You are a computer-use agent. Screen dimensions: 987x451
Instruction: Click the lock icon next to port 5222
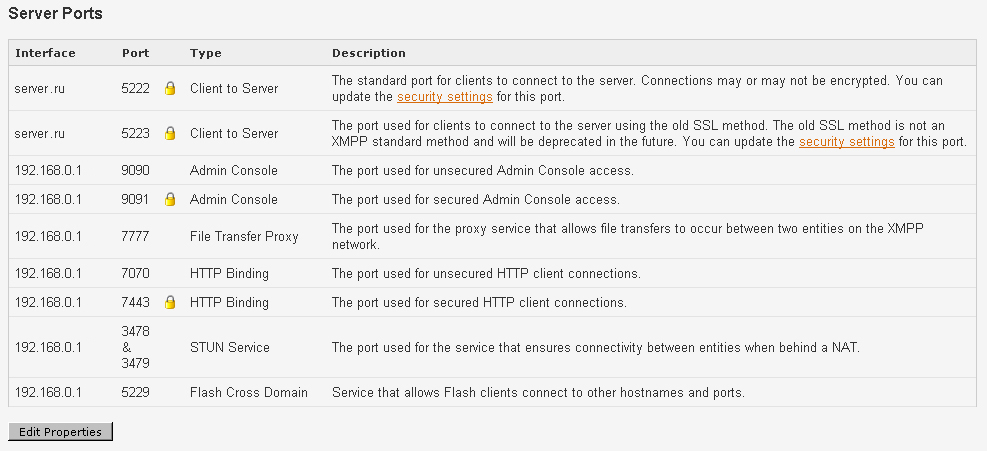coord(170,89)
